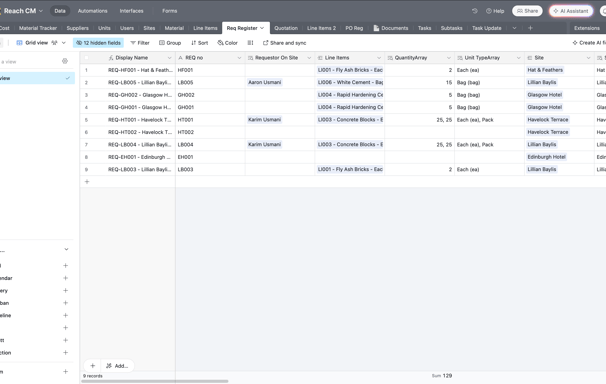Show all tables list chevron
Screen dimensions: 606x384
pyautogui.click(x=514, y=28)
